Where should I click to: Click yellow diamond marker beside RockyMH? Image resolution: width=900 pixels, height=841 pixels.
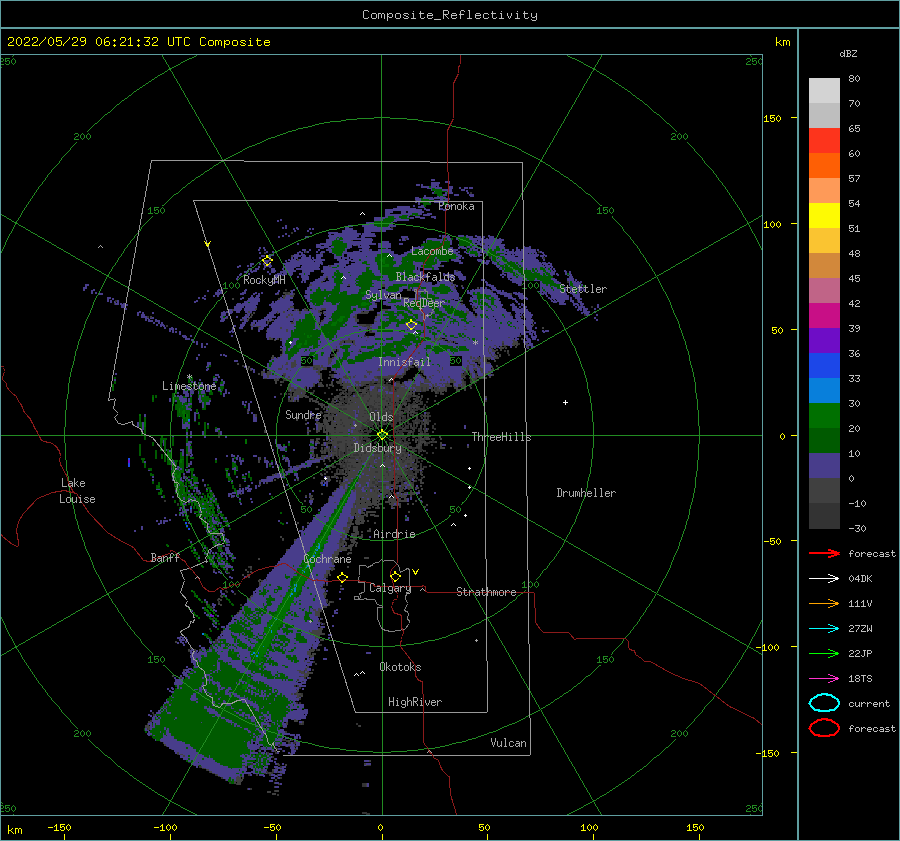[267, 261]
